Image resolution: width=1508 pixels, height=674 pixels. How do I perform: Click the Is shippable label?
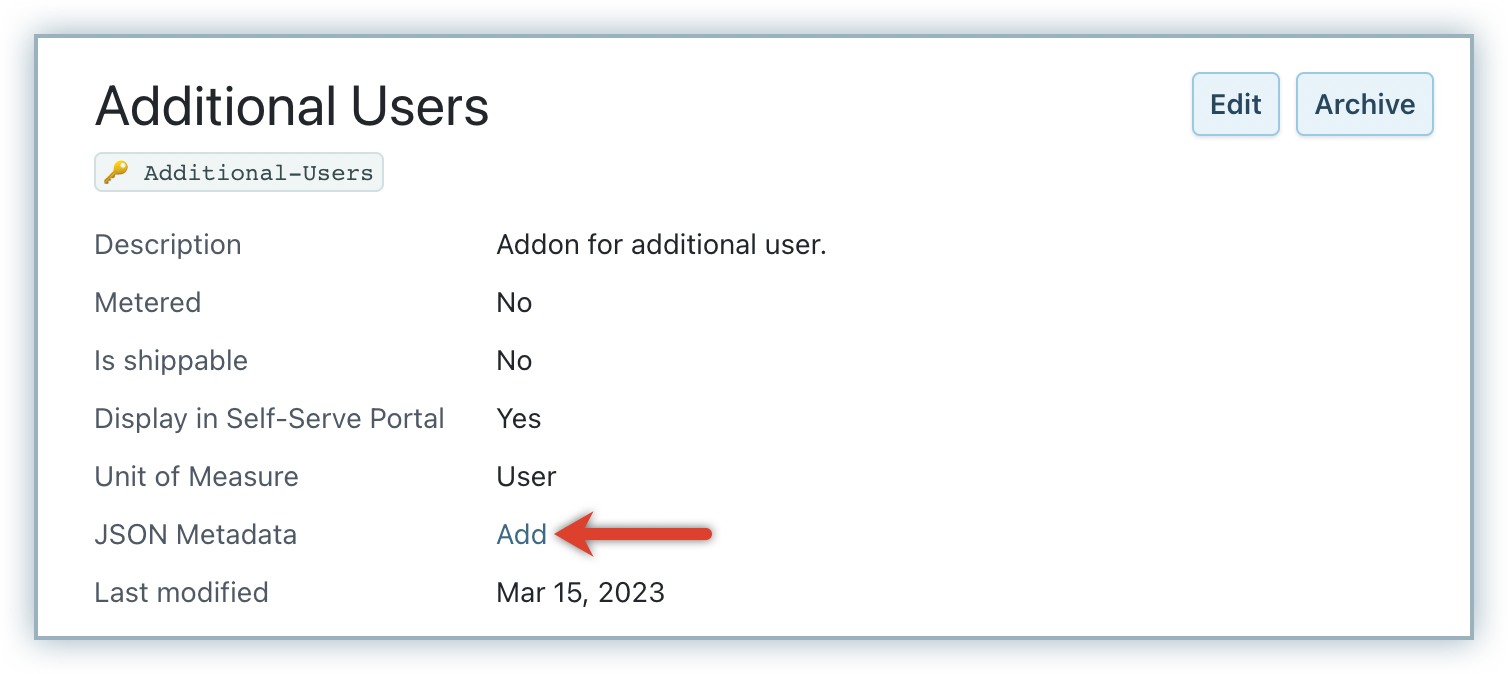pos(170,360)
